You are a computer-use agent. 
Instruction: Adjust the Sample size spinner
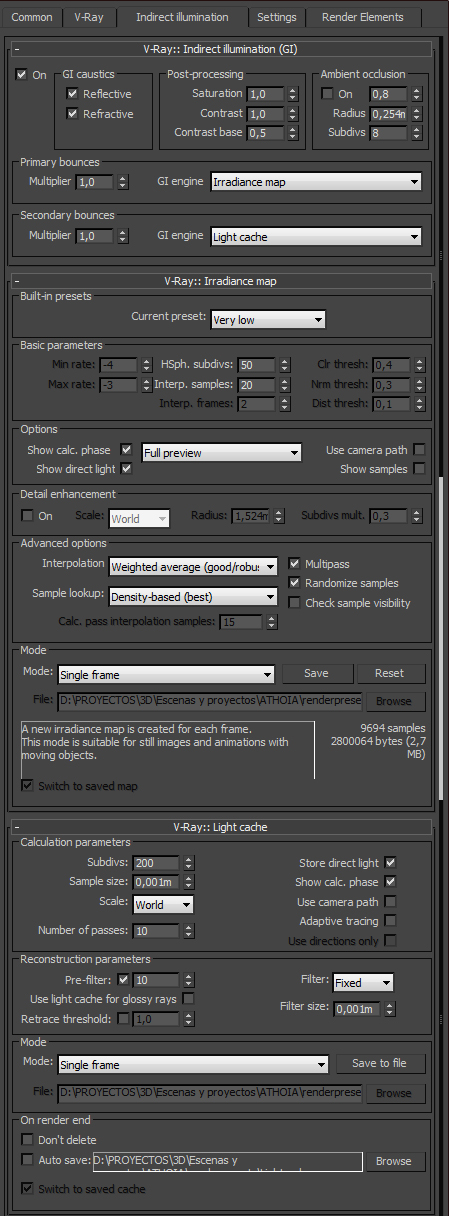coord(188,882)
